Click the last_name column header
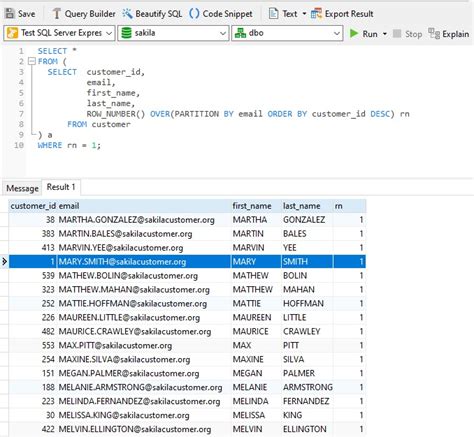The height and width of the screenshot is (437, 474). (x=307, y=206)
